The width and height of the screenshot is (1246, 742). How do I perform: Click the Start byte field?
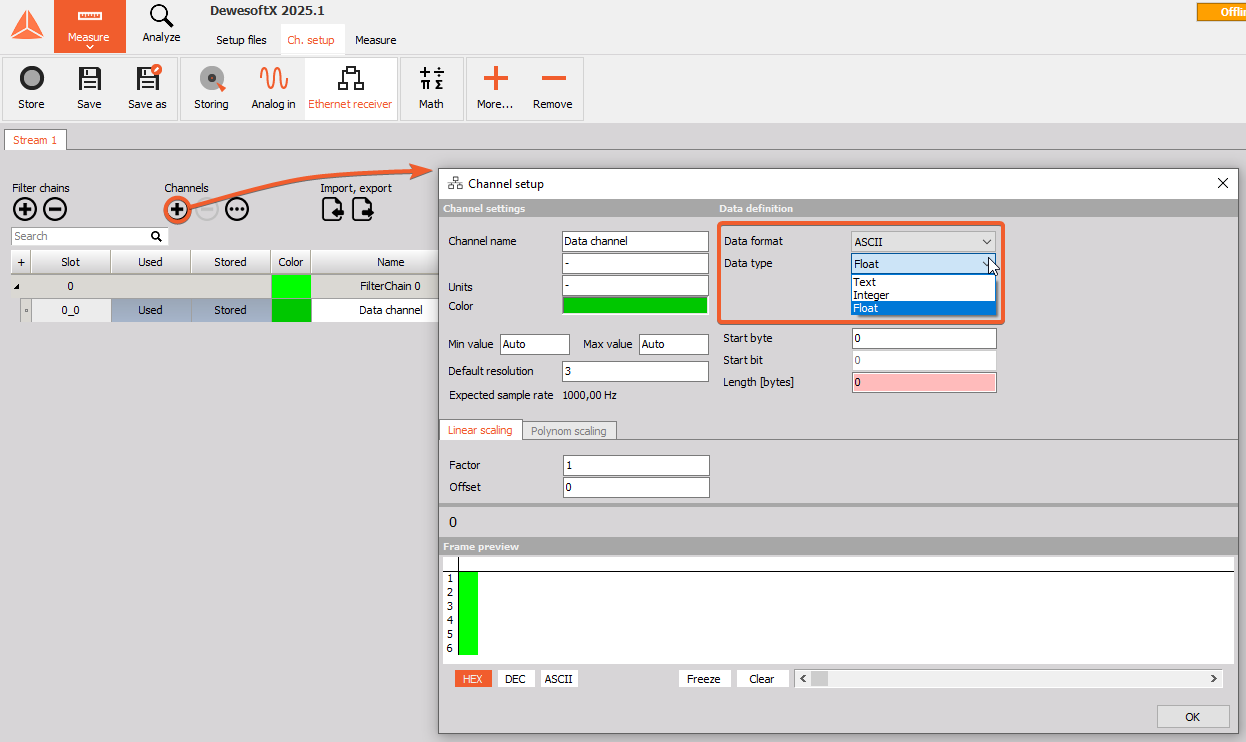pos(924,339)
